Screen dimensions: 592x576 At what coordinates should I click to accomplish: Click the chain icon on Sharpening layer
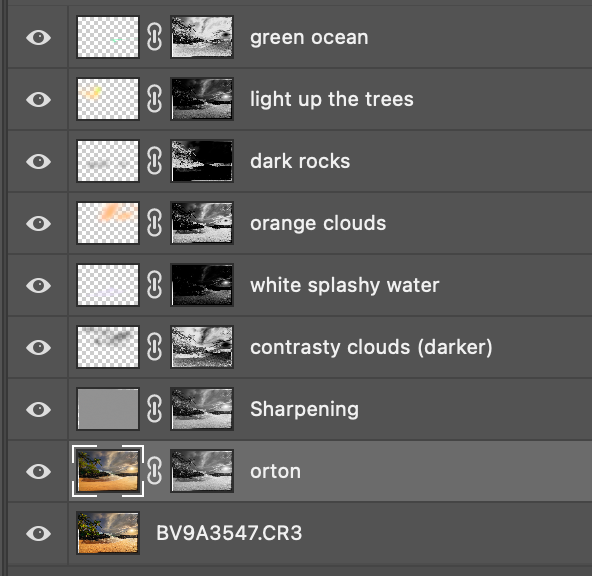click(x=154, y=408)
